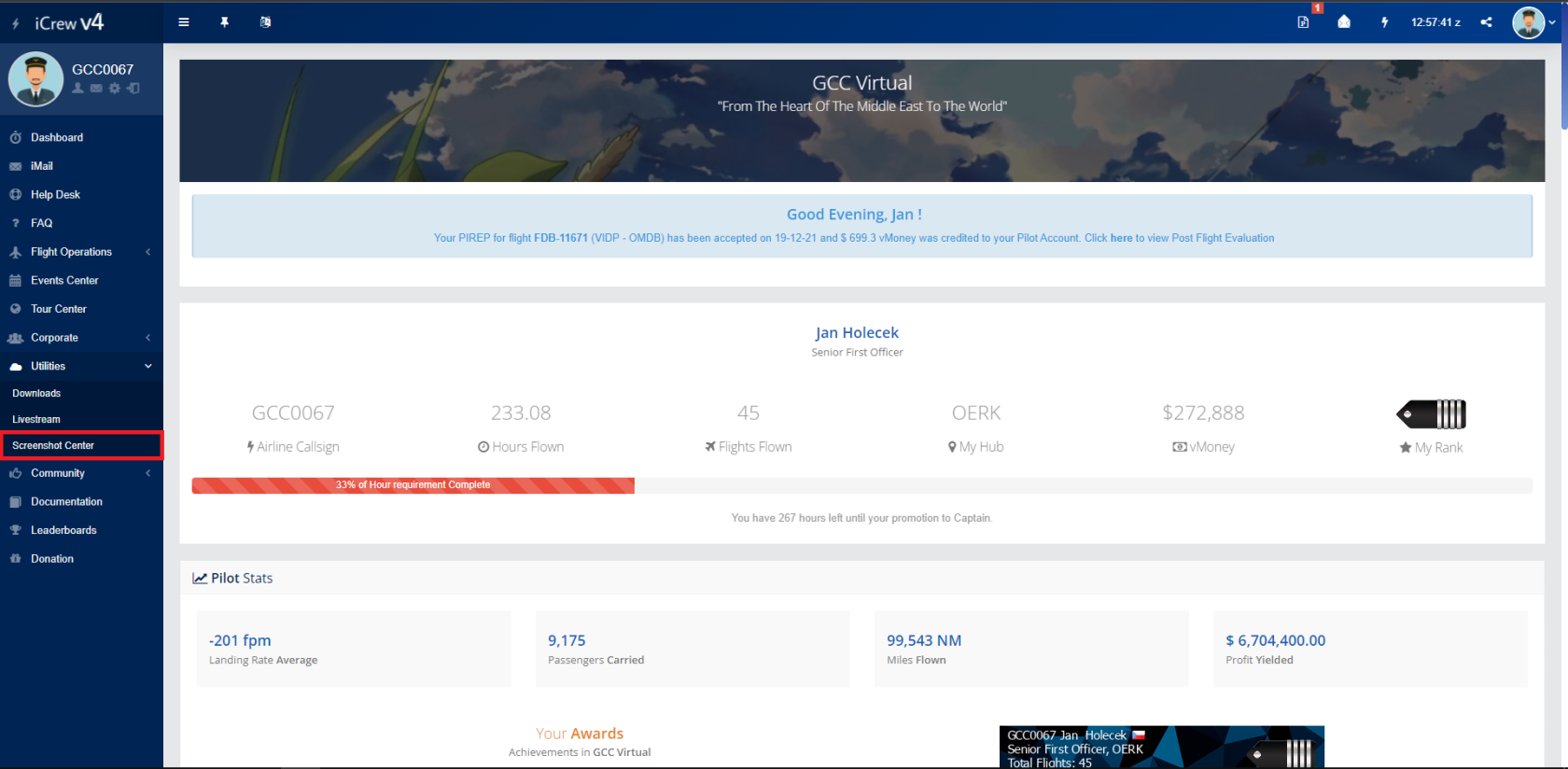Click the envelope icon under GCC0067

[x=96, y=88]
